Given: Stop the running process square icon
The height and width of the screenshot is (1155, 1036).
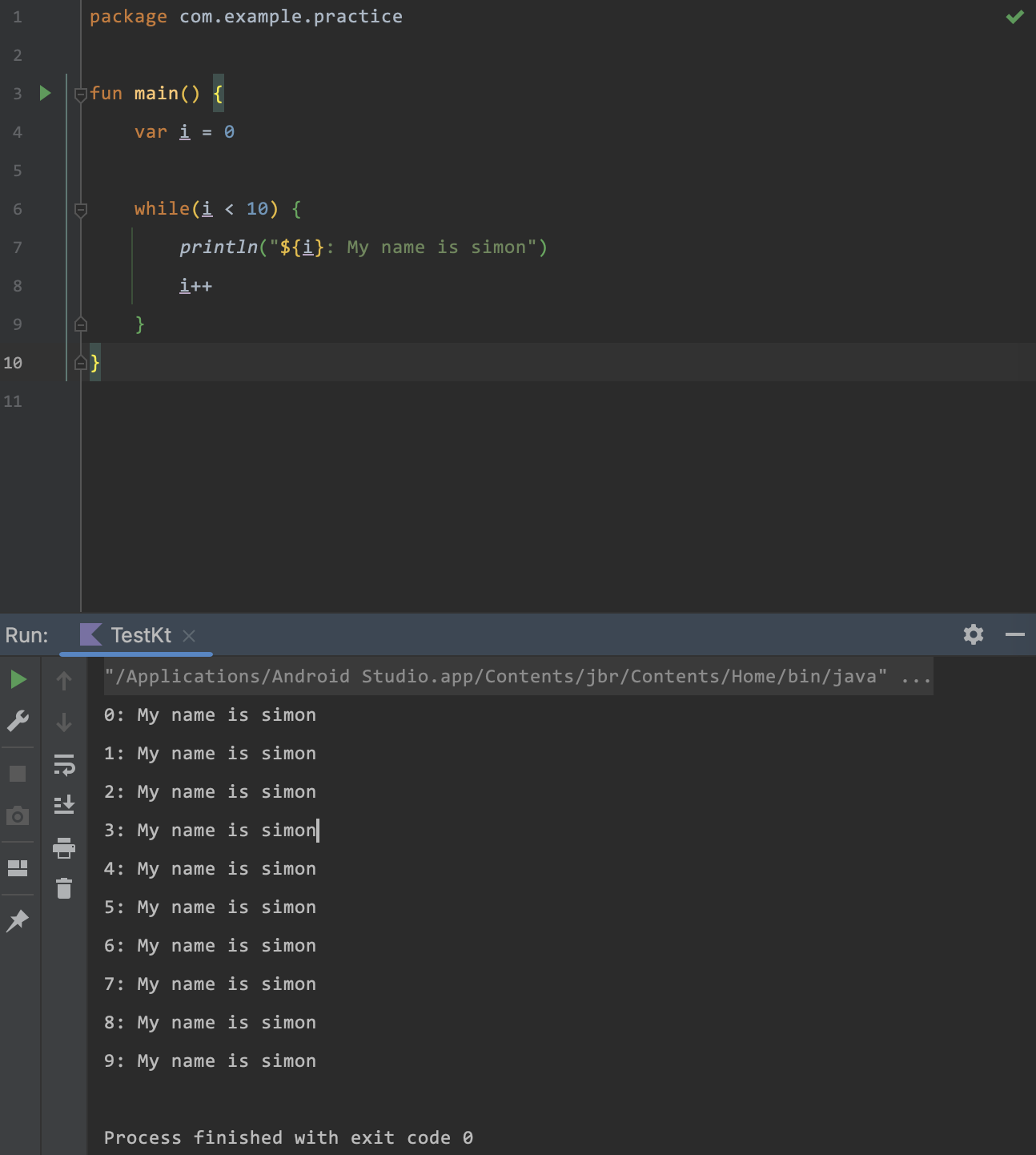Looking at the screenshot, I should coord(18,774).
